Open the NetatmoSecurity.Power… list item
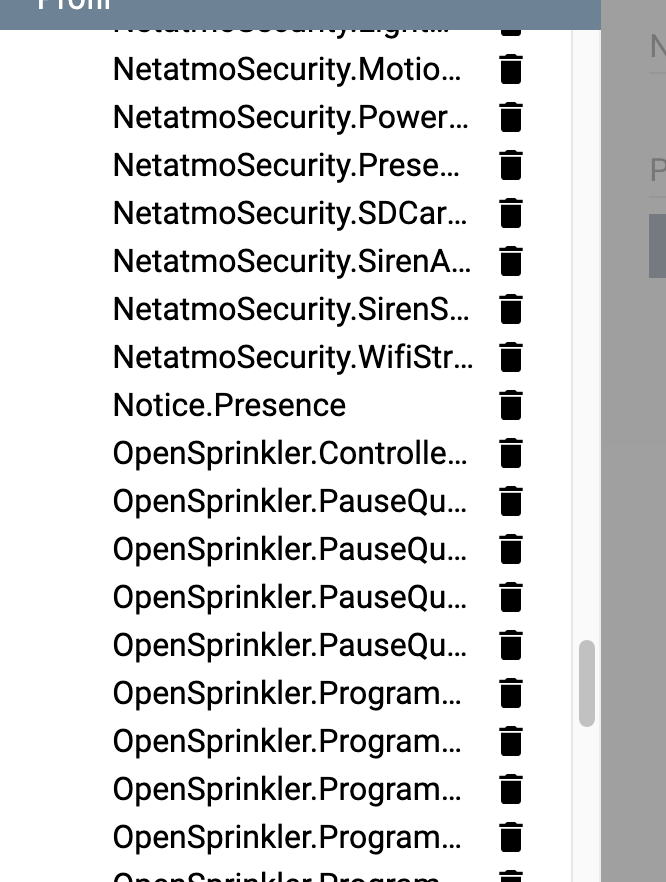The height and width of the screenshot is (882, 666). point(290,117)
